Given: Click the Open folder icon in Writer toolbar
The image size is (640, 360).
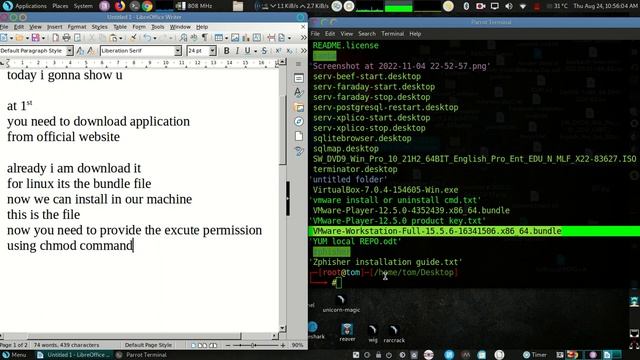Looking at the screenshot, I should click(19, 38).
